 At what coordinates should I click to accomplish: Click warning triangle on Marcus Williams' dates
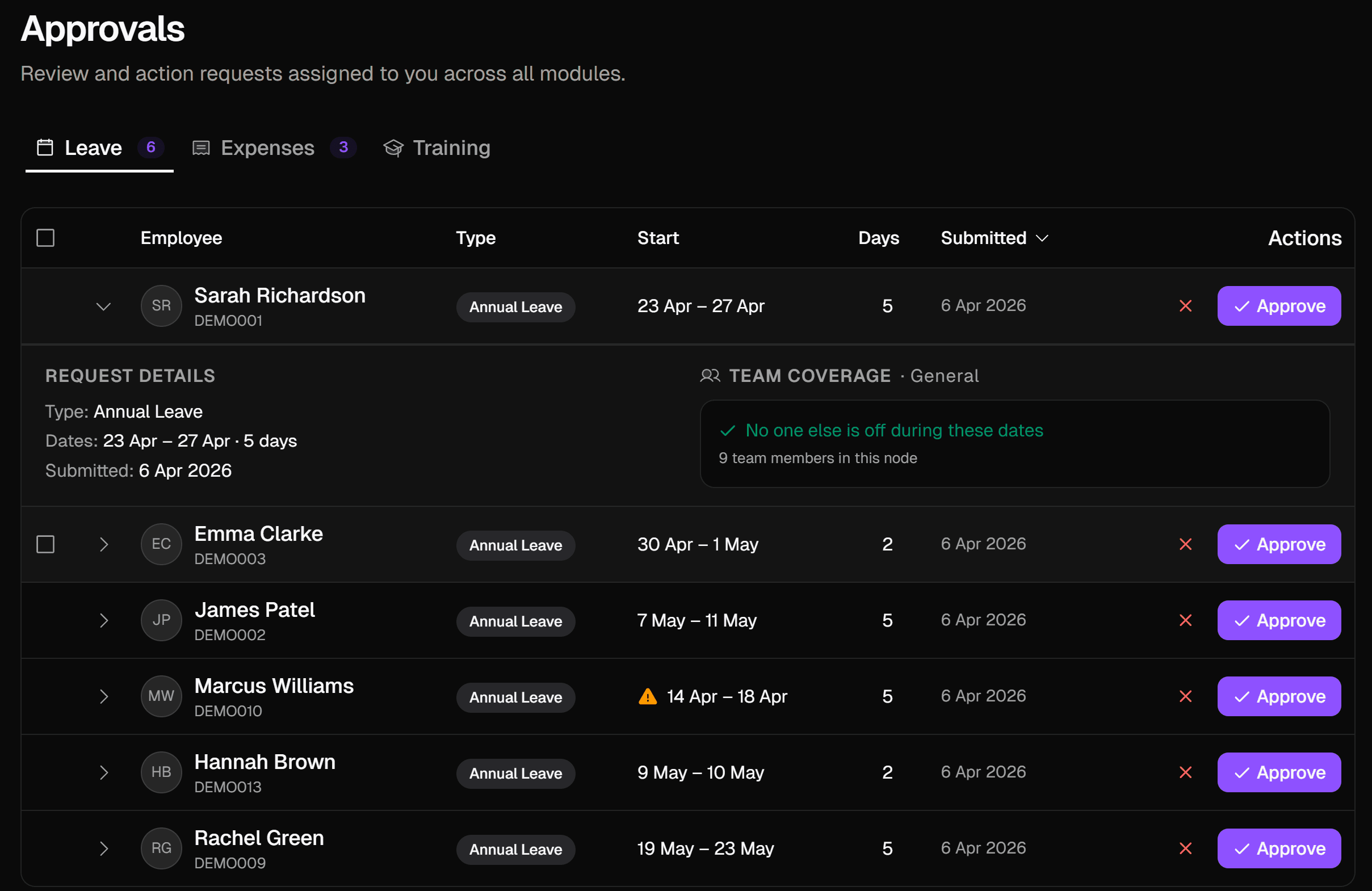pyautogui.click(x=647, y=696)
